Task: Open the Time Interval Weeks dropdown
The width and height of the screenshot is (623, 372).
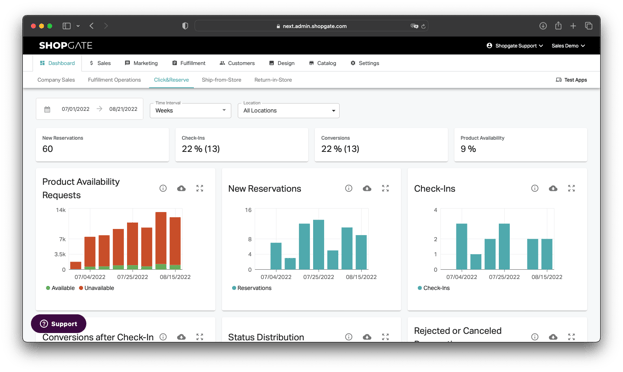Action: pos(190,110)
